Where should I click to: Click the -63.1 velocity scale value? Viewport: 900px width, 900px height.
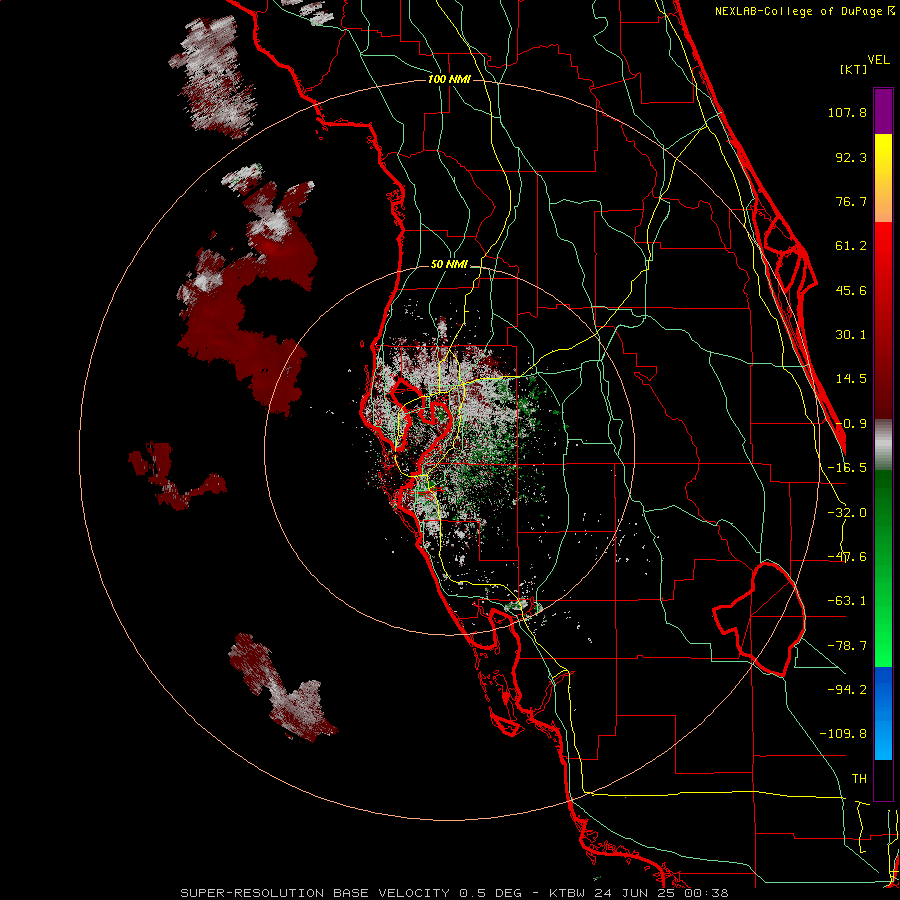847,601
